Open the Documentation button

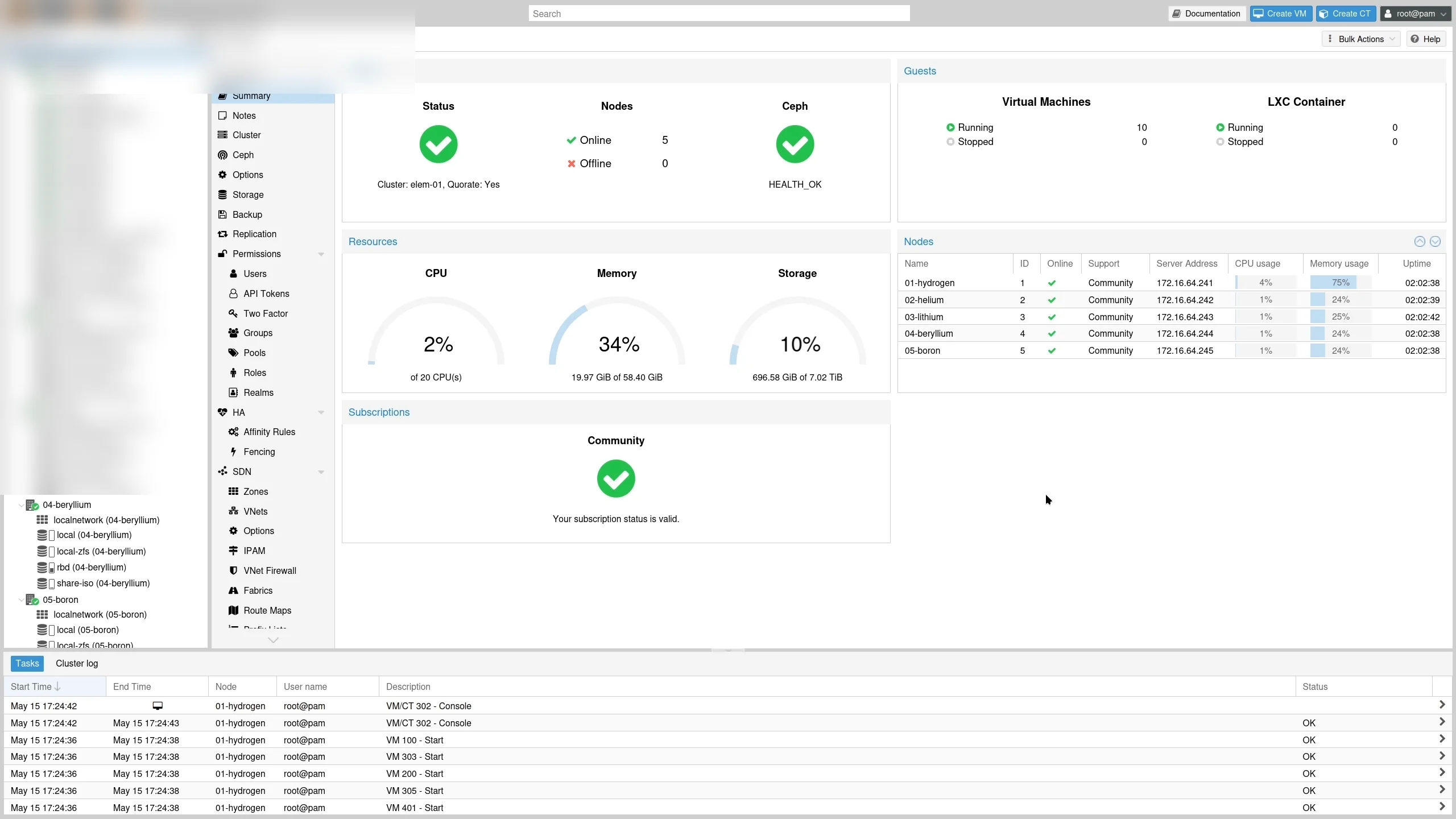click(x=1207, y=14)
